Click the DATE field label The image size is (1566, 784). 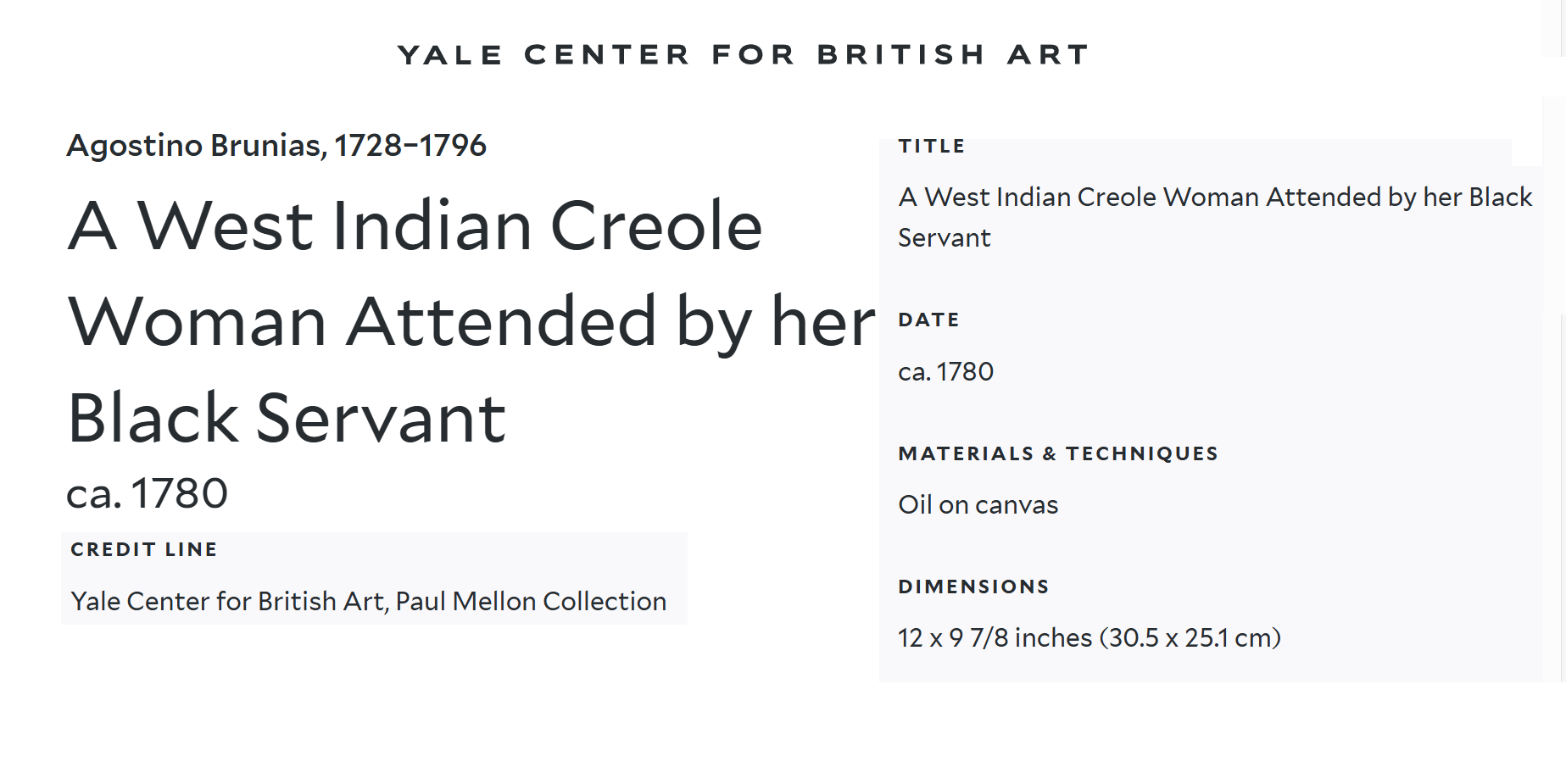tap(929, 320)
